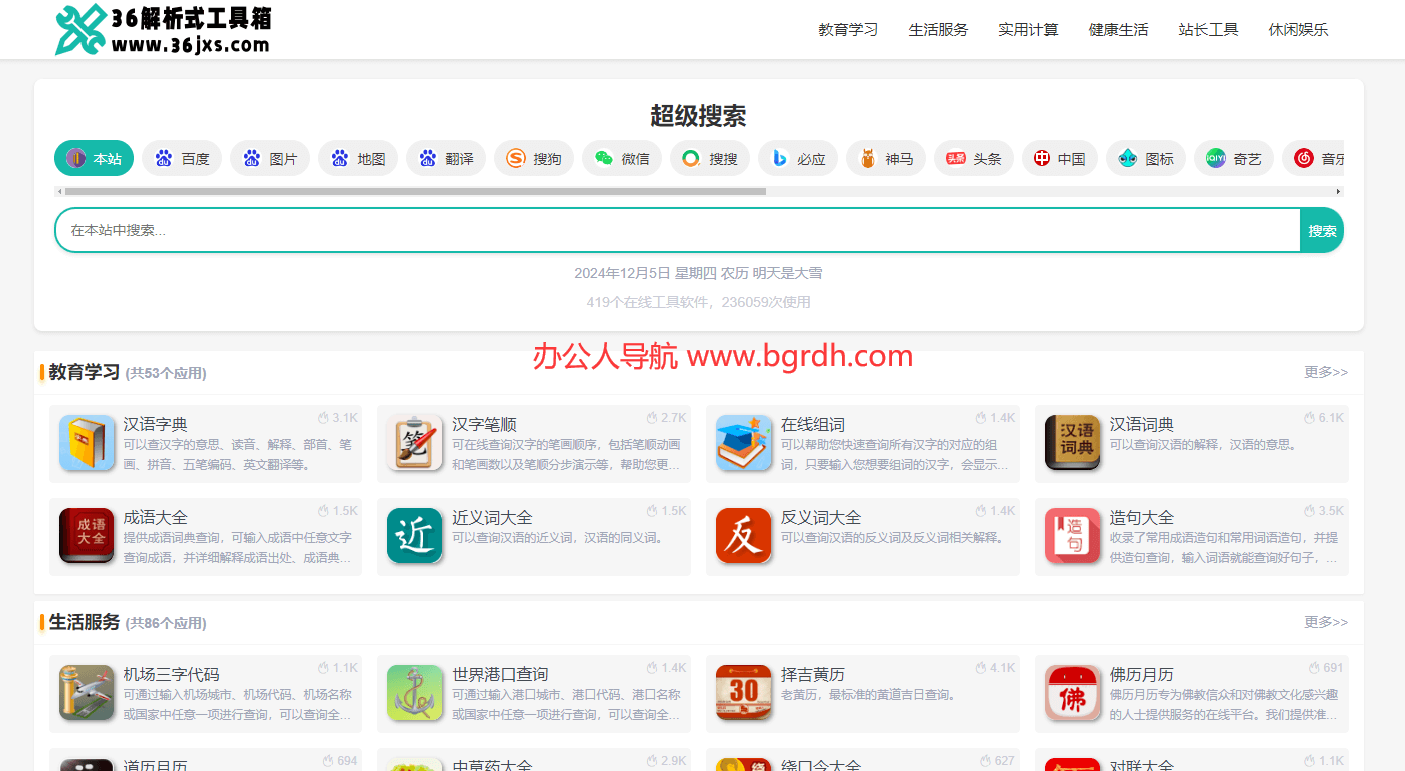This screenshot has width=1405, height=771.
Task: Open the 汉语字典 book icon
Action: 87,443
